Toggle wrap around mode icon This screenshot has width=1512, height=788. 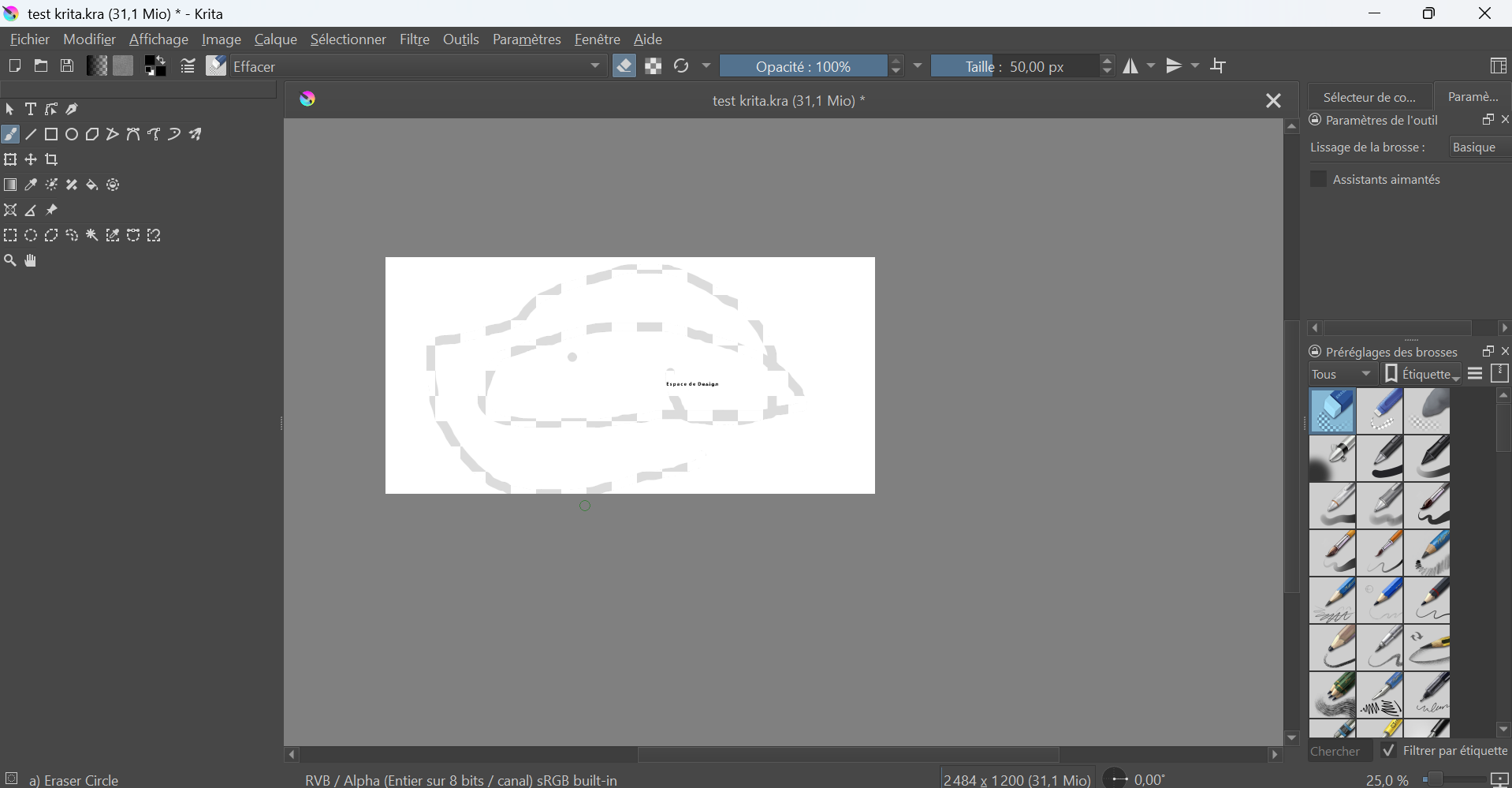click(x=1220, y=66)
